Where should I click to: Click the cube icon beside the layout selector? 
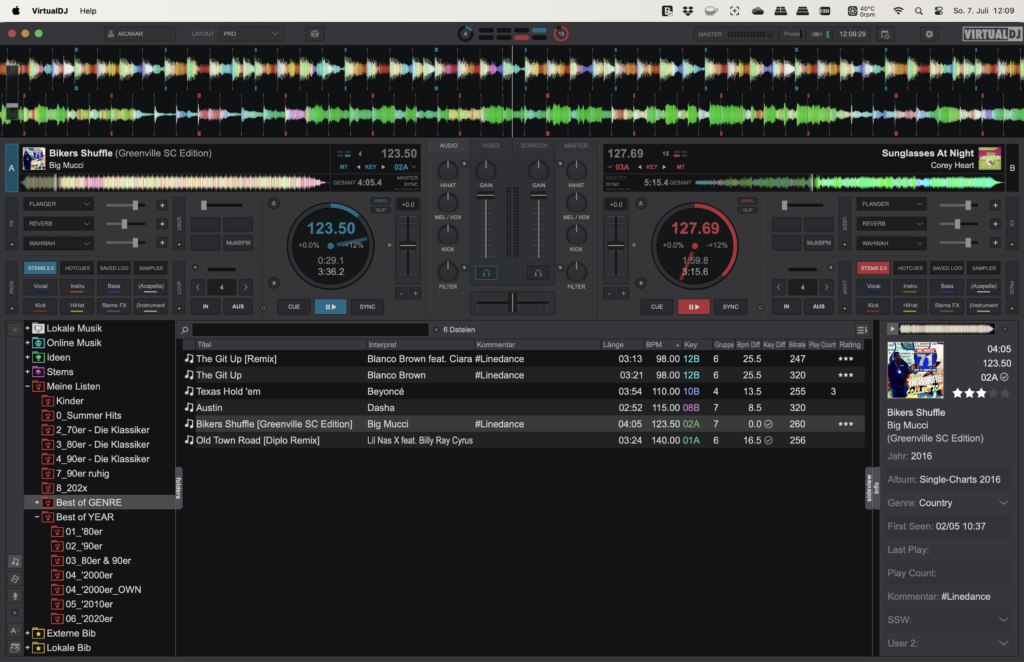pyautogui.click(x=315, y=34)
